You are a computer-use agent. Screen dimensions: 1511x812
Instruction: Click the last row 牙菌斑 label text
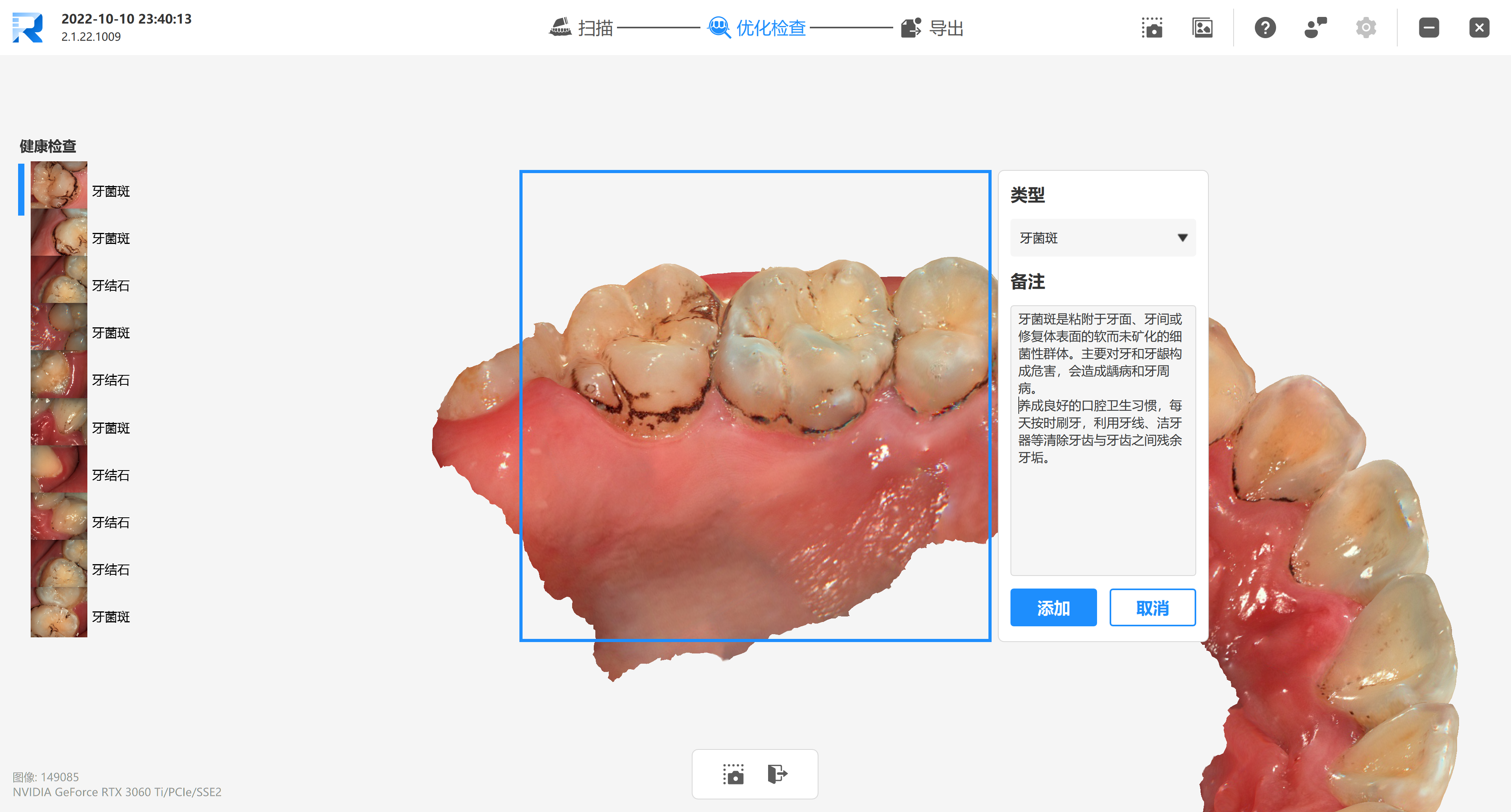[x=111, y=617]
